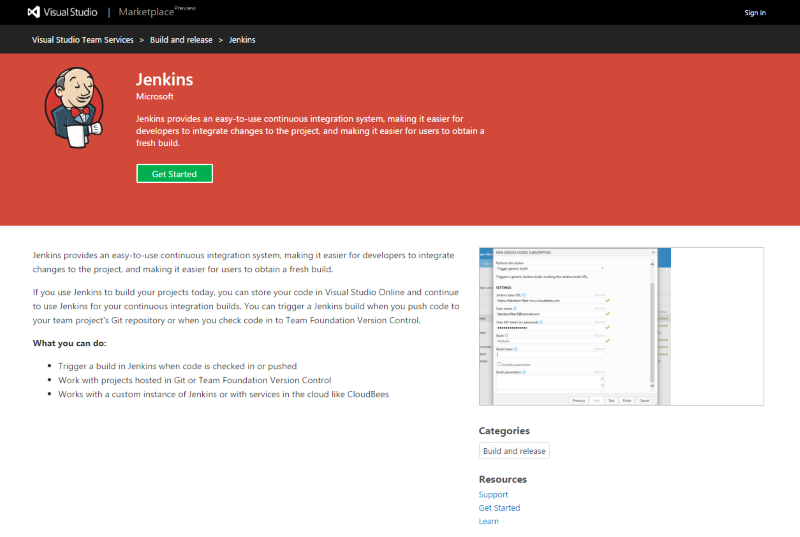Click 'Works with a custom instance' bullet
Image resolution: width=800 pixels, height=537 pixels.
coord(223,394)
